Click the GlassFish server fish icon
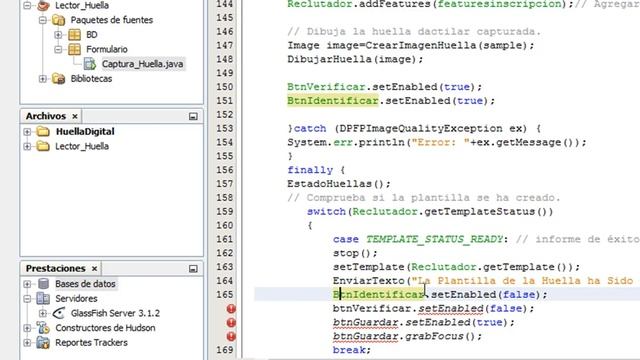 [59, 313]
